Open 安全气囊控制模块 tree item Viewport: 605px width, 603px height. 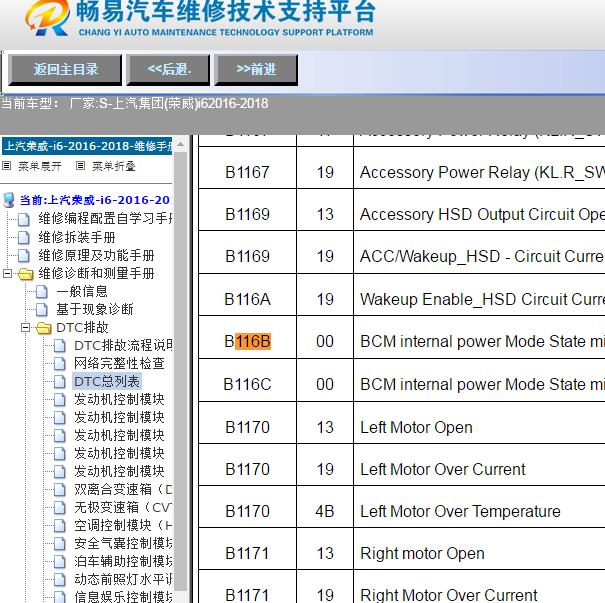[x=123, y=544]
